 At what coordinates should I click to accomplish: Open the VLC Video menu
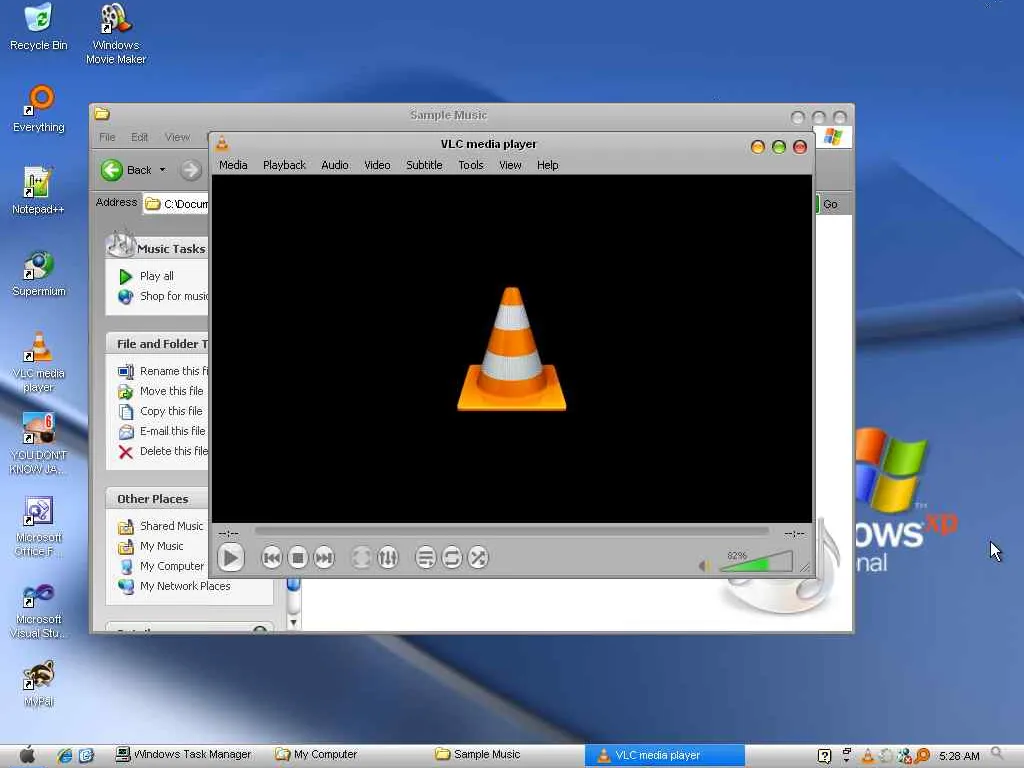point(377,165)
